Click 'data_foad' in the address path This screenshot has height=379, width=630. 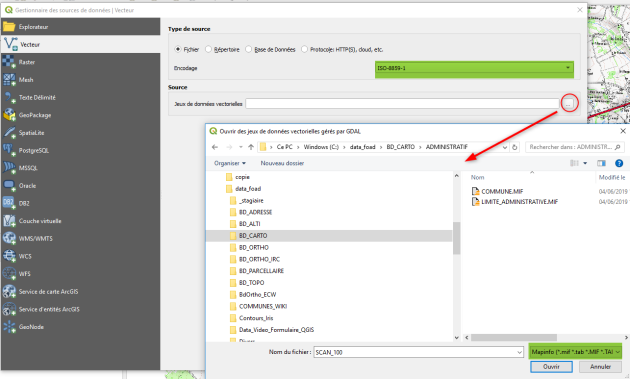tap(362, 147)
